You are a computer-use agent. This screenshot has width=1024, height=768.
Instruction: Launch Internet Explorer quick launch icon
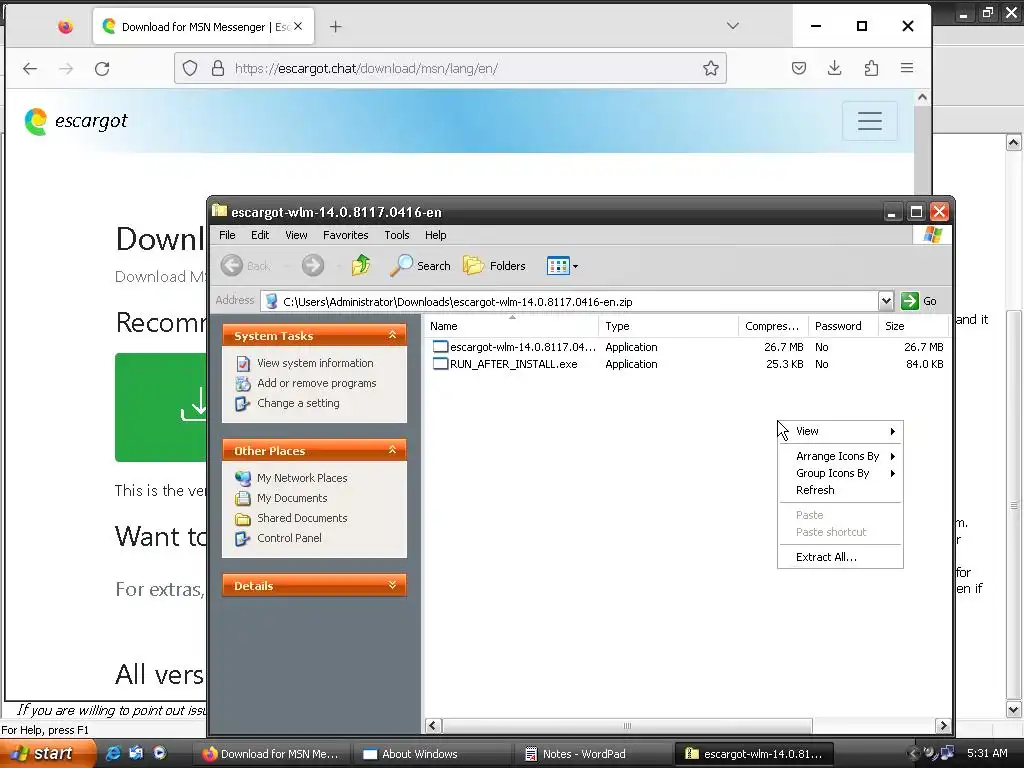point(113,754)
